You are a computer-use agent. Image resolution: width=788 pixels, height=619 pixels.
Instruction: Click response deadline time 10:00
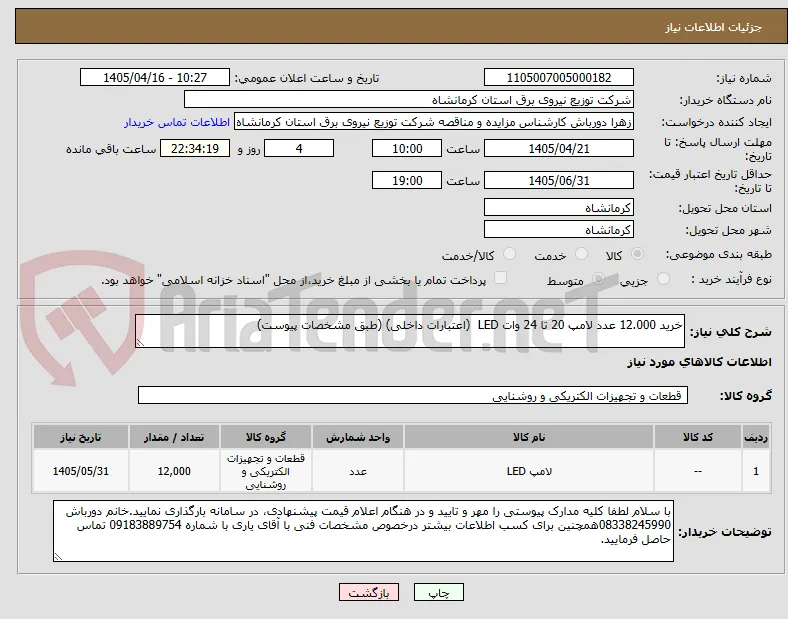[407, 149]
